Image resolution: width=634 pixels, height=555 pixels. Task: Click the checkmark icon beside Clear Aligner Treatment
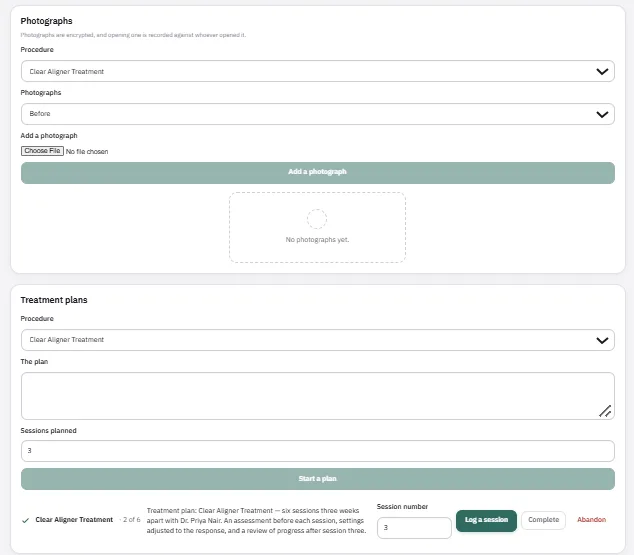25,520
